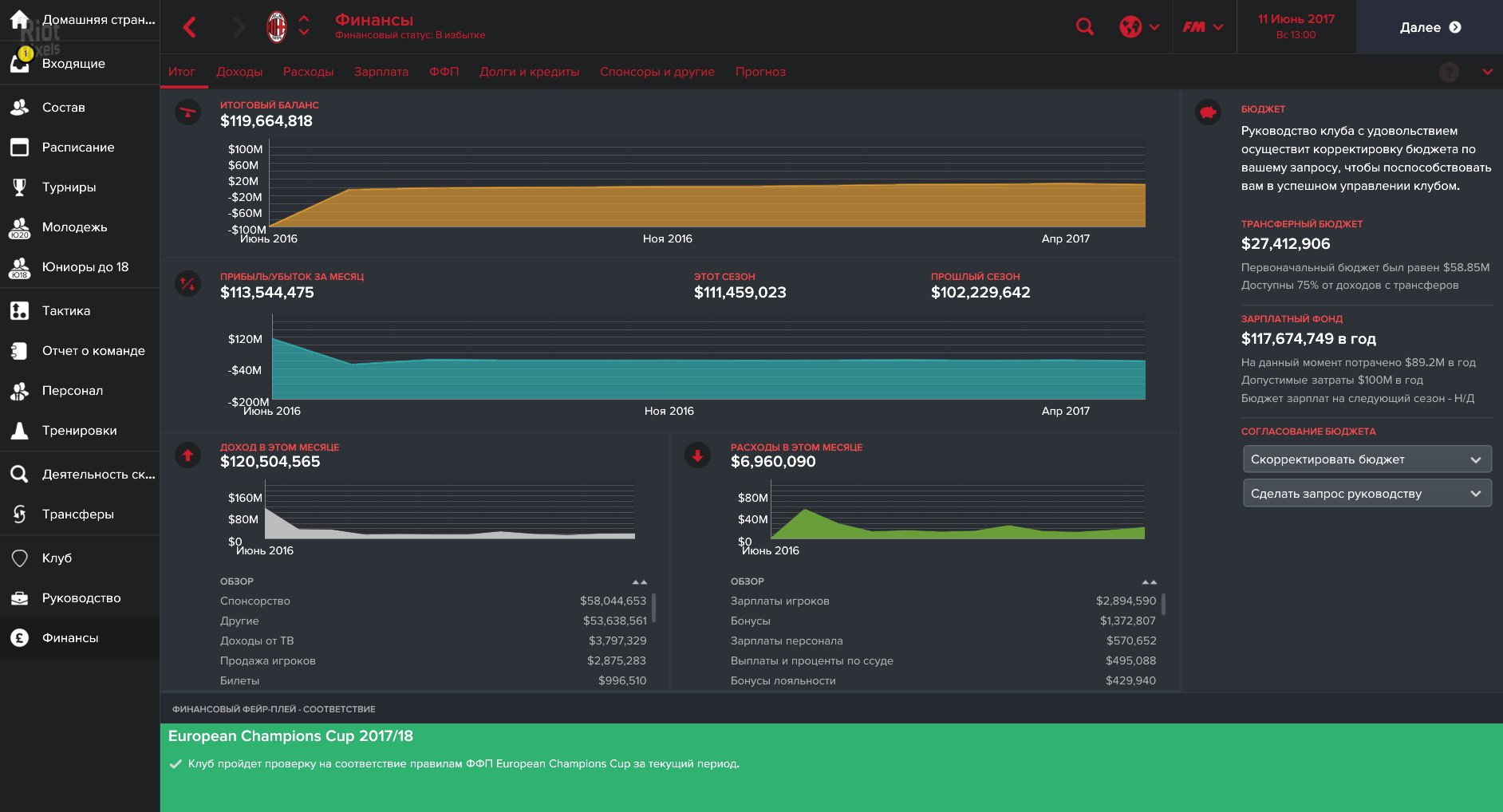The width and height of the screenshot is (1503, 812).
Task: Switch to the Прогноз tab
Action: point(761,71)
